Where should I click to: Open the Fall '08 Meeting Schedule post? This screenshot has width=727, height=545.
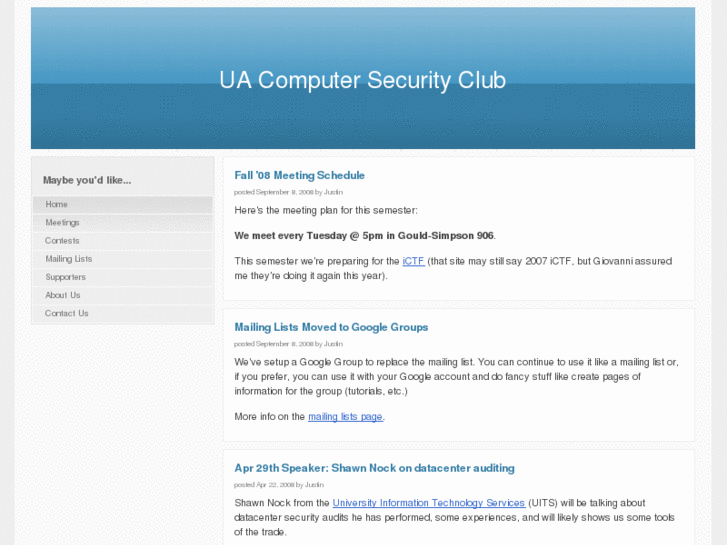(299, 175)
